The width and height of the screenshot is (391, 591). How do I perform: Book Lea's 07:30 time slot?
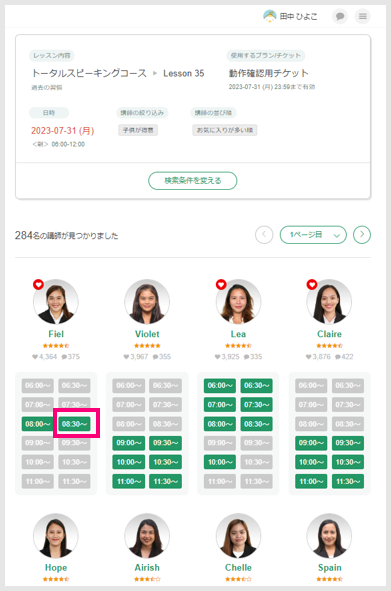tap(256, 405)
